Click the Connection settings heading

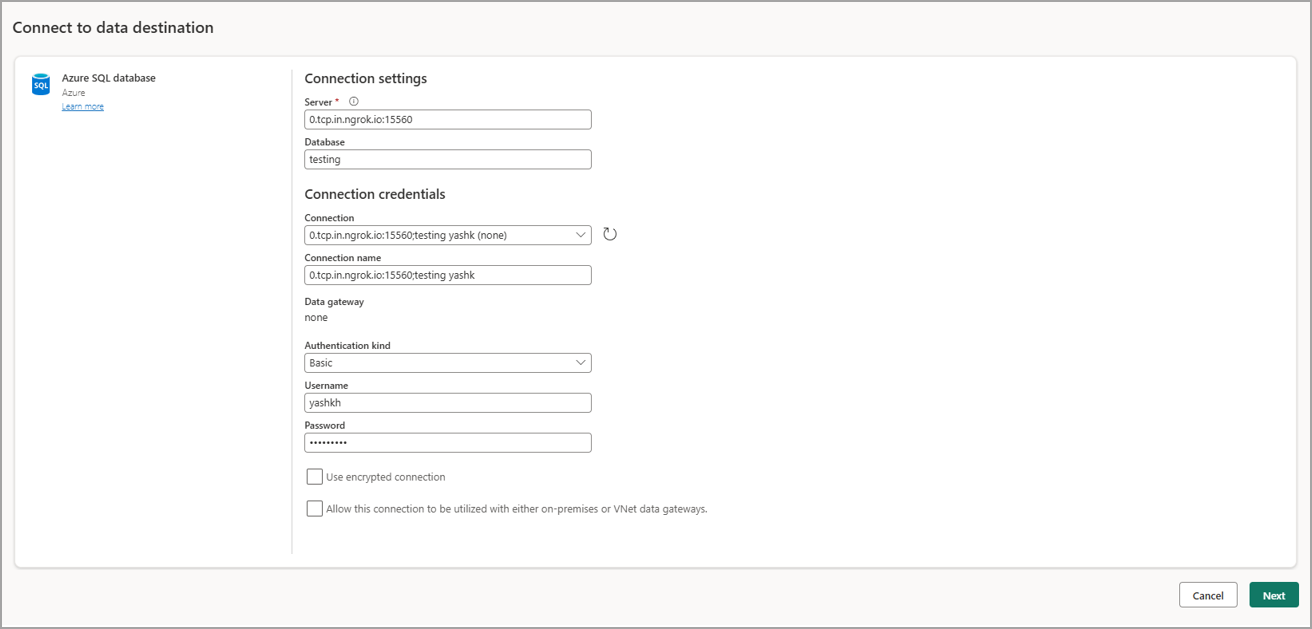pos(365,78)
